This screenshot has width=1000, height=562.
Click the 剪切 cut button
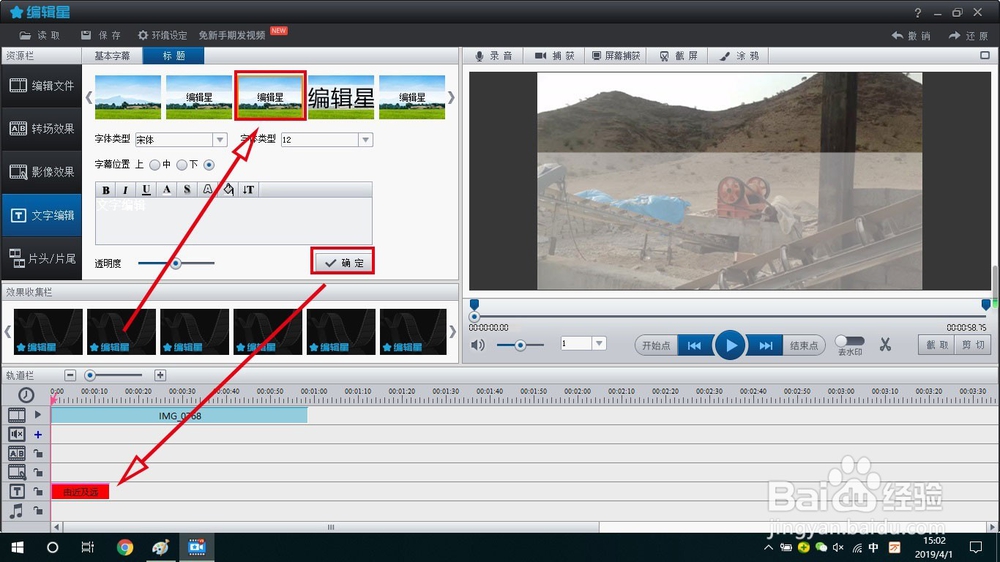973,345
